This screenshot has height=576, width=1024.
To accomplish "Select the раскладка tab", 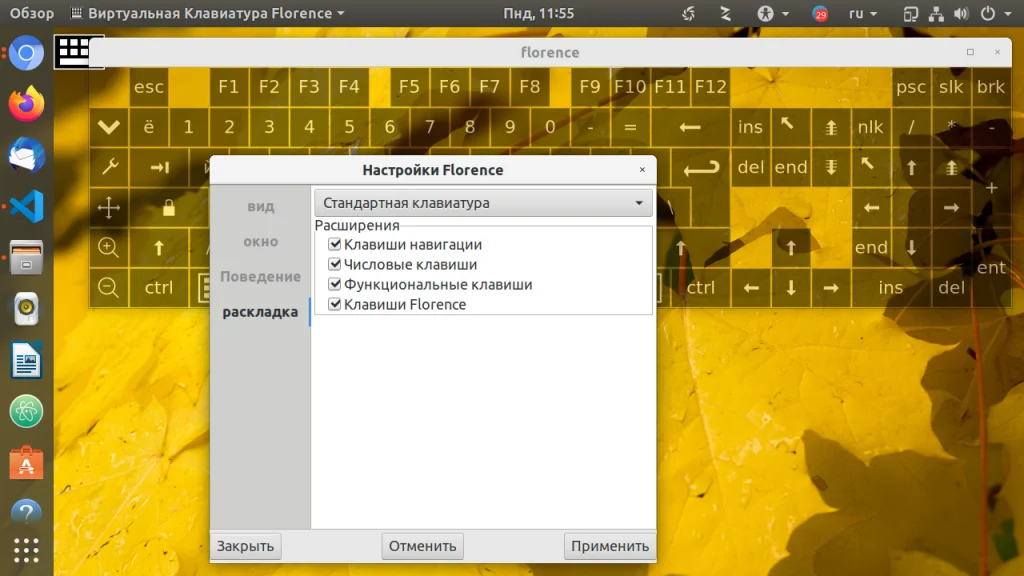I will pos(261,312).
